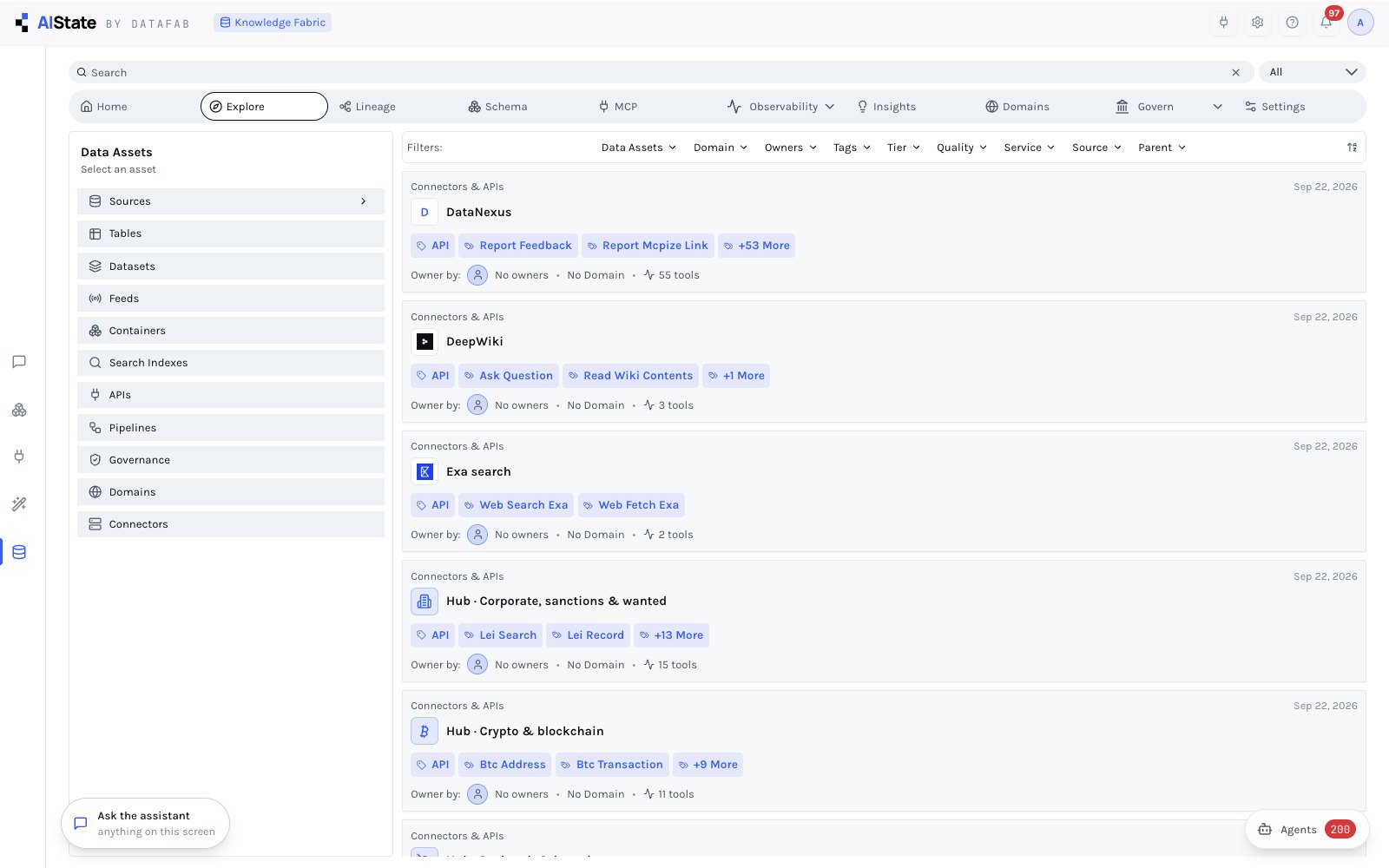This screenshot has width=1389, height=868.
Task: Open the Source filter dropdown
Action: tap(1097, 148)
